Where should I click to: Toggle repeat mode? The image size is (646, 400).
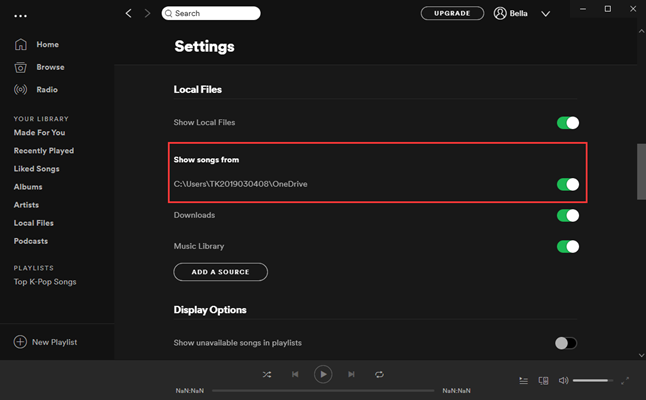coord(379,374)
